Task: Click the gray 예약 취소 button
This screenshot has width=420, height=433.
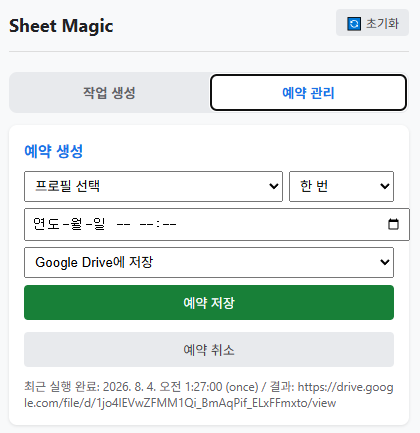Action: 209,349
